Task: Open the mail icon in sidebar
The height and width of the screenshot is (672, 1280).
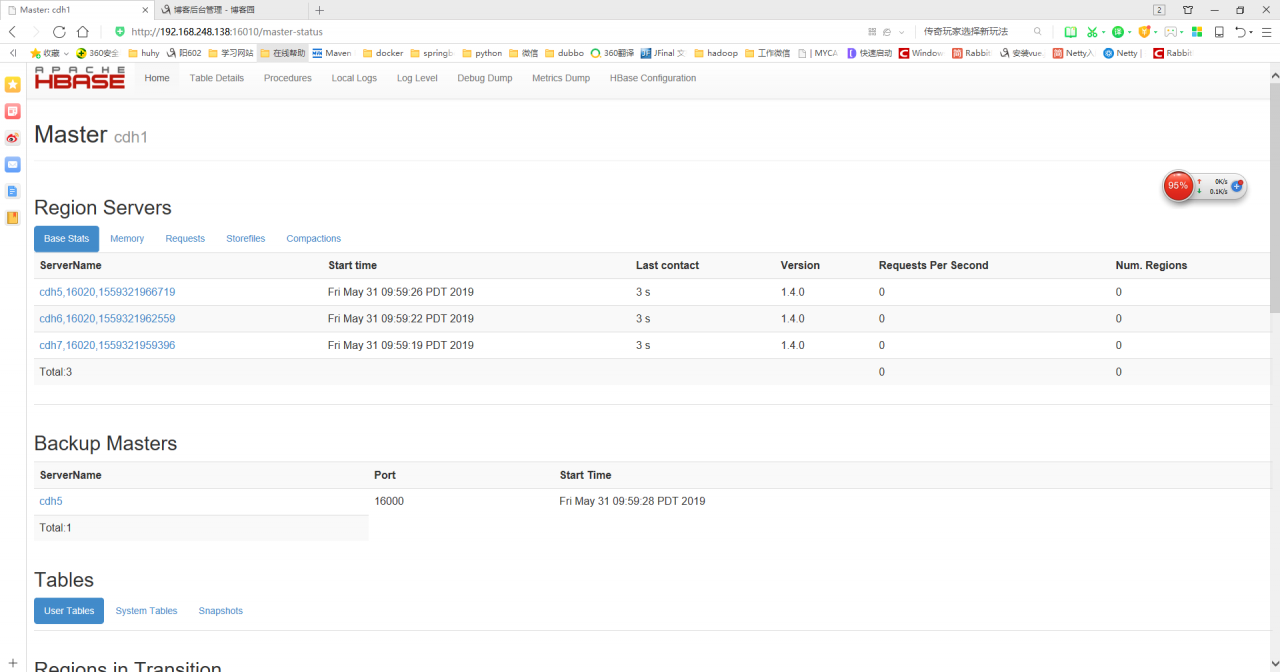Action: (x=13, y=164)
